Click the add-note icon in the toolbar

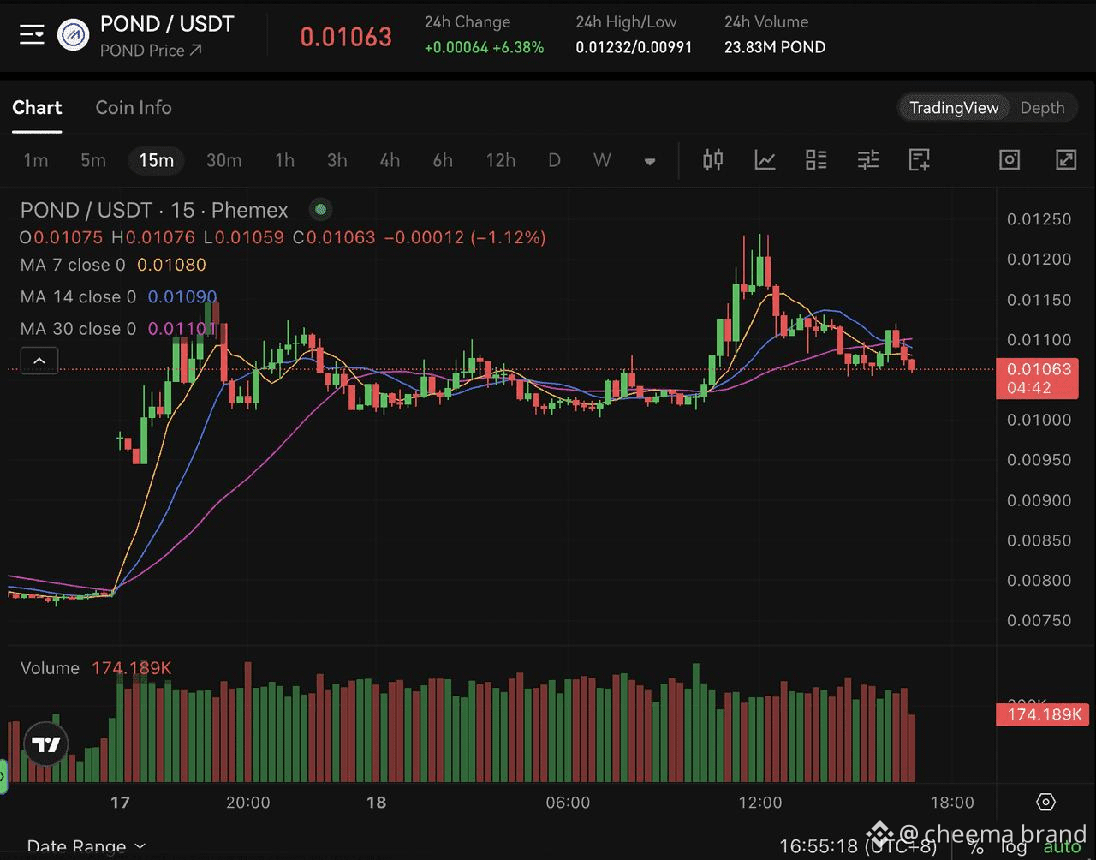pyautogui.click(x=919, y=160)
